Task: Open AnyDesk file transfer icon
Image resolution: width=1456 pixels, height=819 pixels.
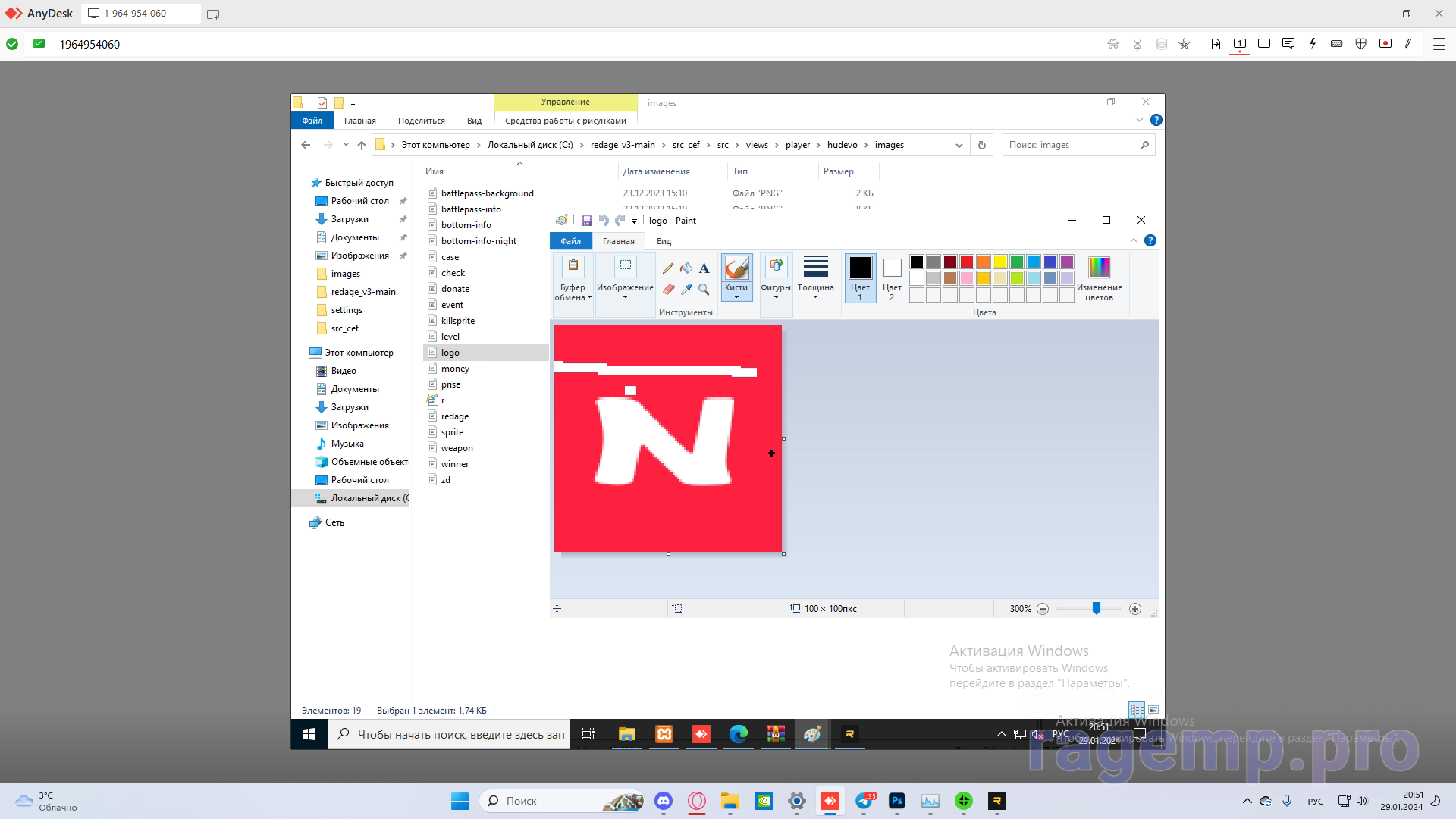Action: click(1216, 44)
